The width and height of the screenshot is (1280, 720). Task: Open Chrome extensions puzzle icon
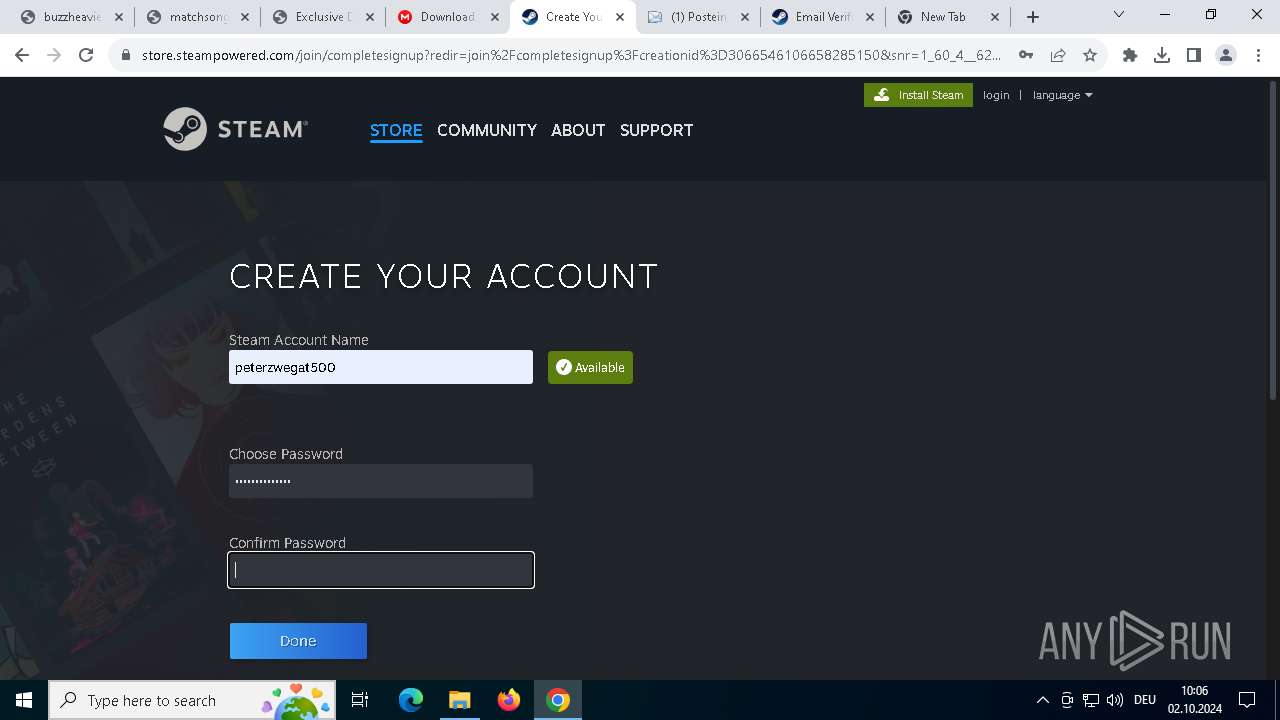tap(1130, 55)
